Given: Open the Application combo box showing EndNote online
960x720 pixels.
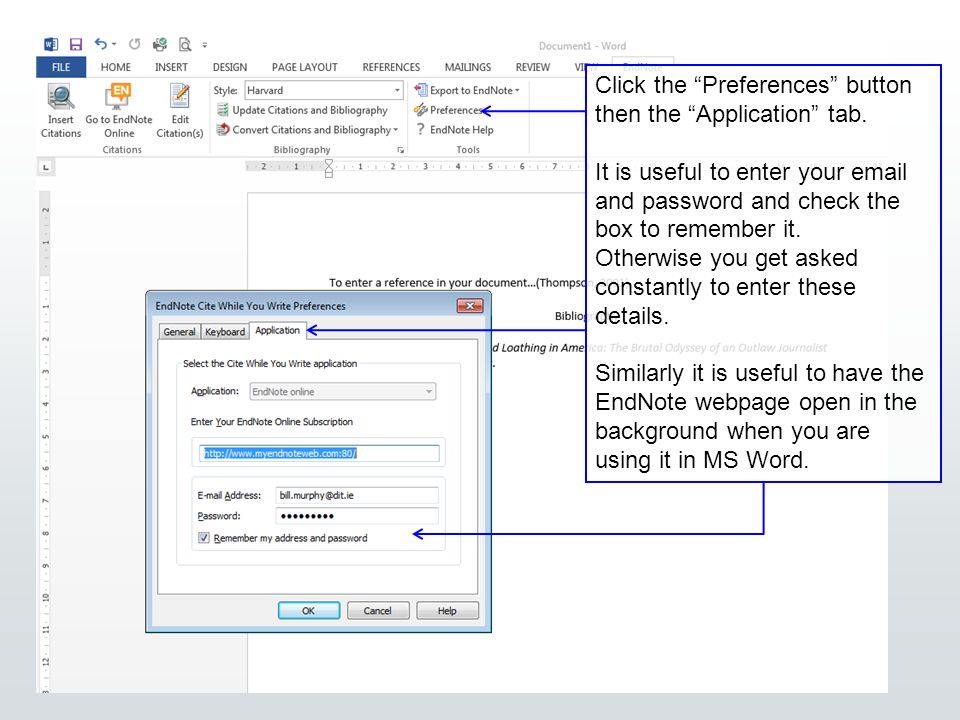Looking at the screenshot, I should tap(343, 392).
